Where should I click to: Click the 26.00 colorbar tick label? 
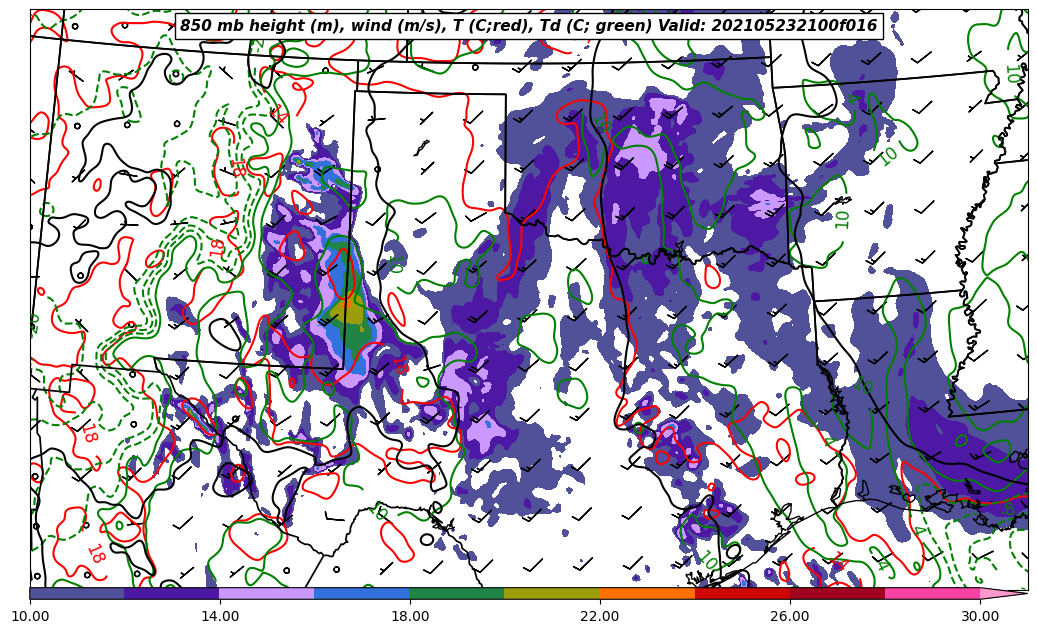click(790, 616)
